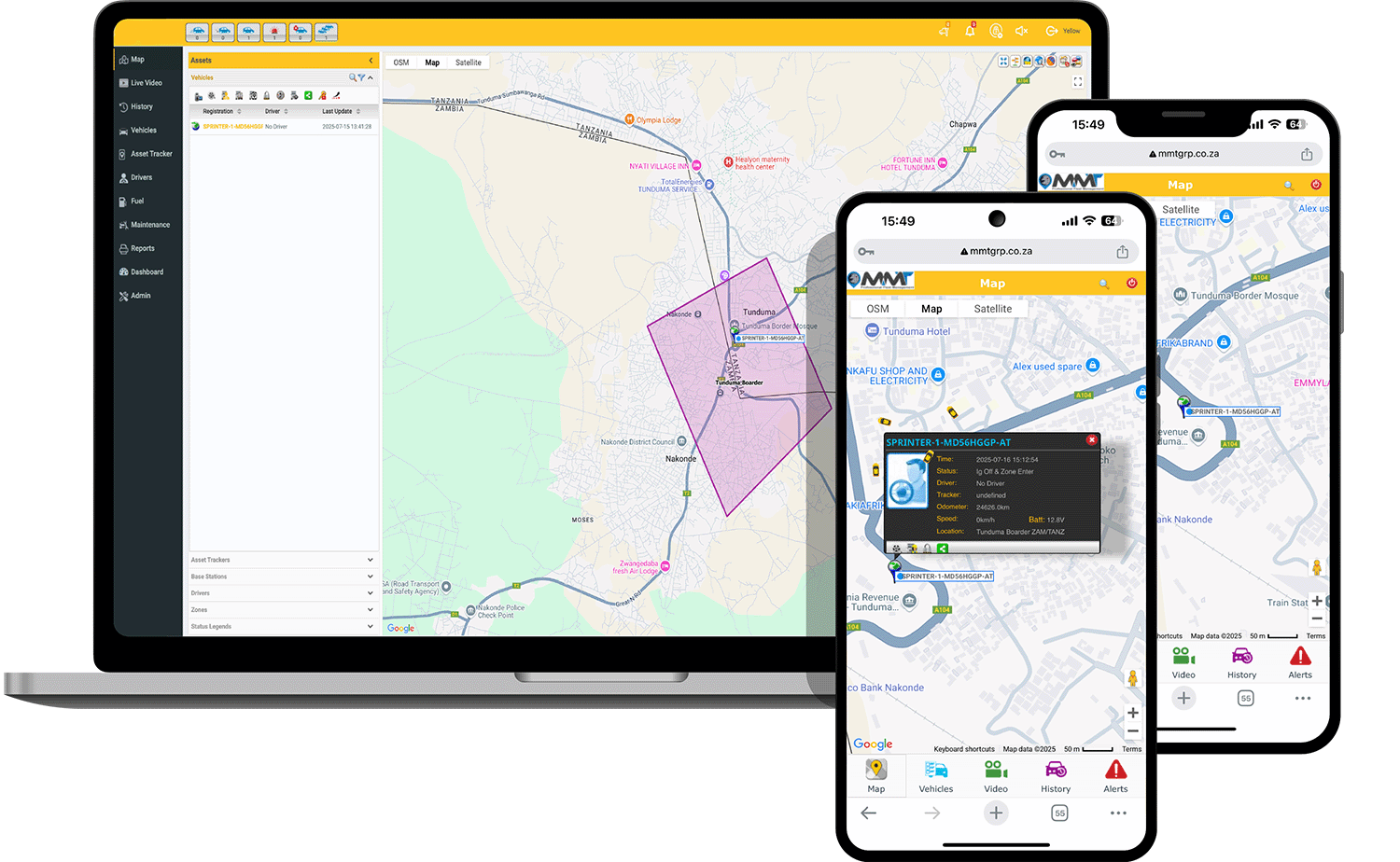This screenshot has height=862, width=1400.
Task: Open Asset Tracker in the laptop sidebar
Action: 149,154
